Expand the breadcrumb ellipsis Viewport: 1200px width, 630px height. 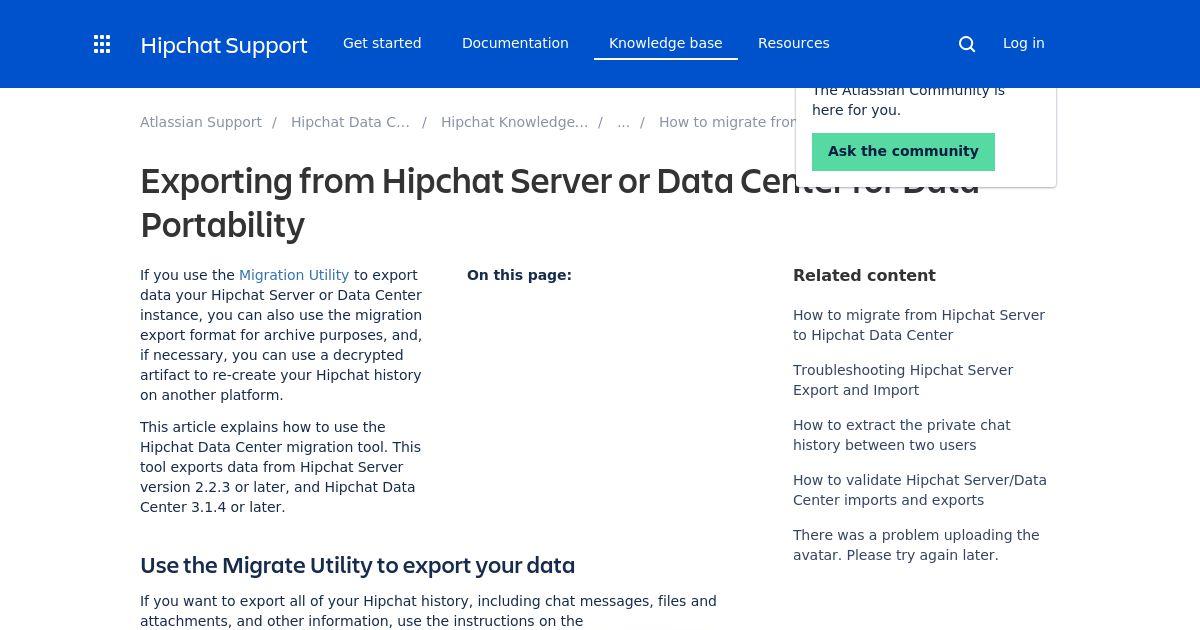623,122
